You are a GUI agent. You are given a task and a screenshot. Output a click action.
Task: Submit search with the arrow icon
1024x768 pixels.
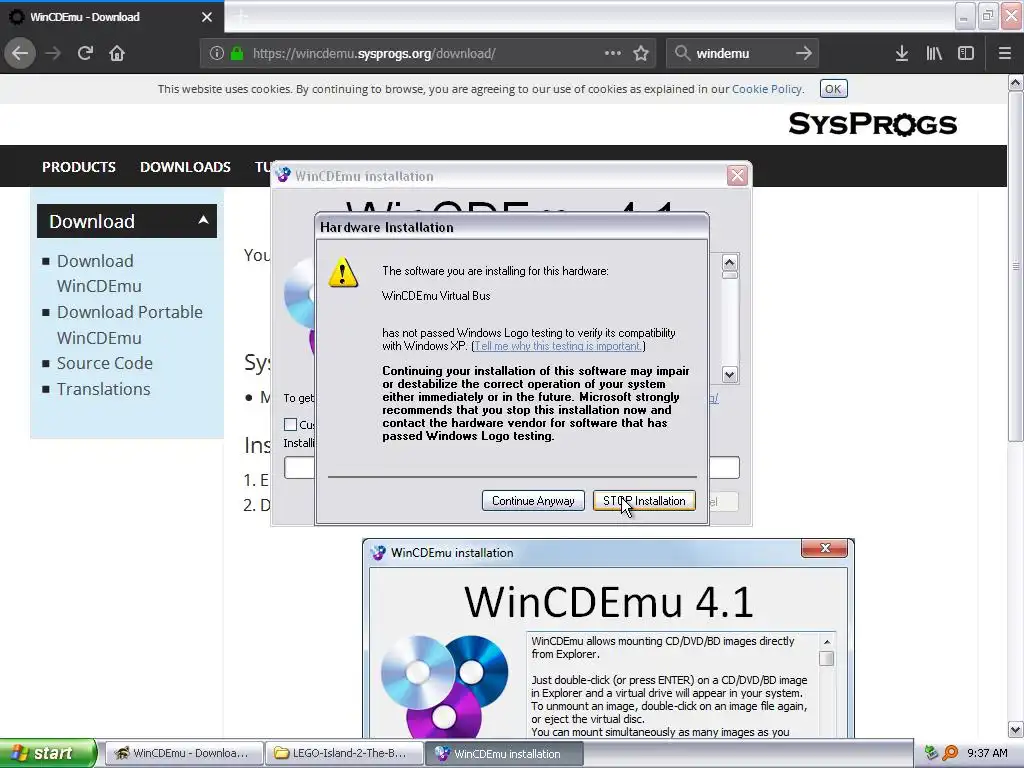click(804, 53)
